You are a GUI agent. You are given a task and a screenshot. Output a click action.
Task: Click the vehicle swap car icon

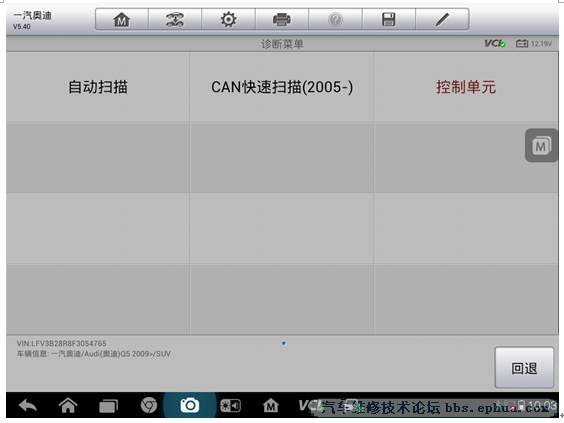click(175, 19)
